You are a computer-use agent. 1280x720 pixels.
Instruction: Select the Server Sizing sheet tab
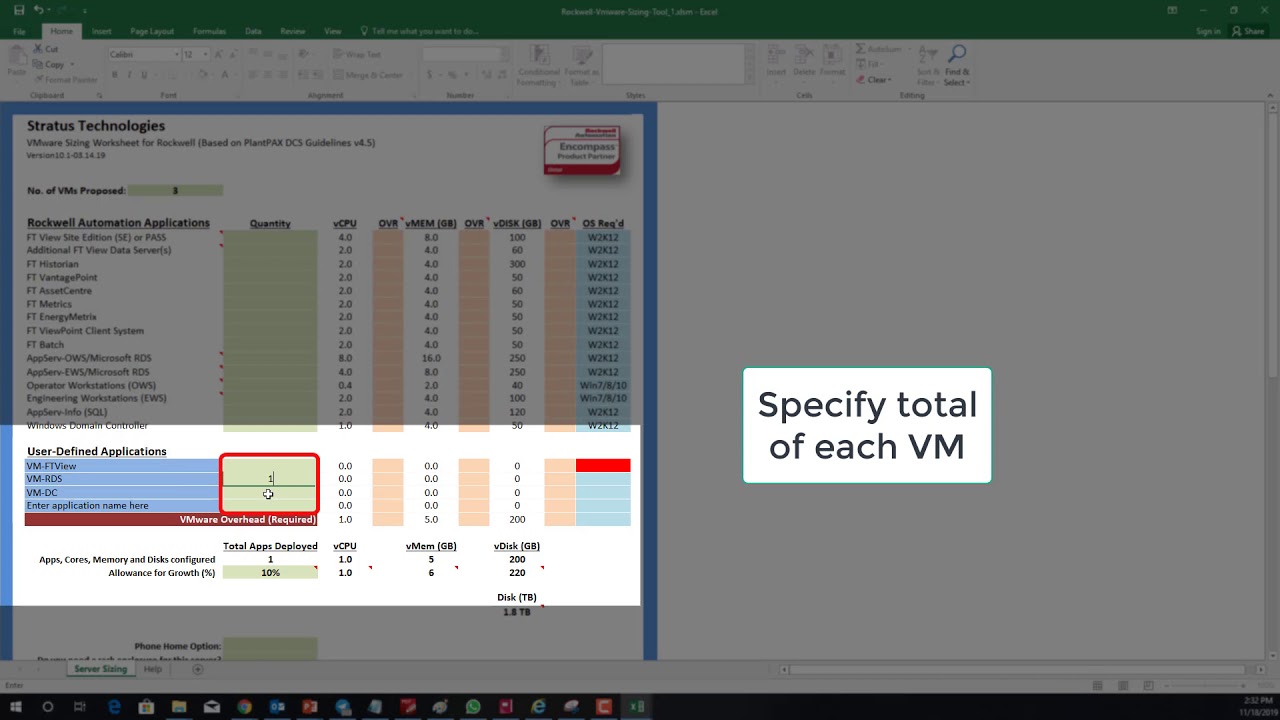[x=100, y=669]
